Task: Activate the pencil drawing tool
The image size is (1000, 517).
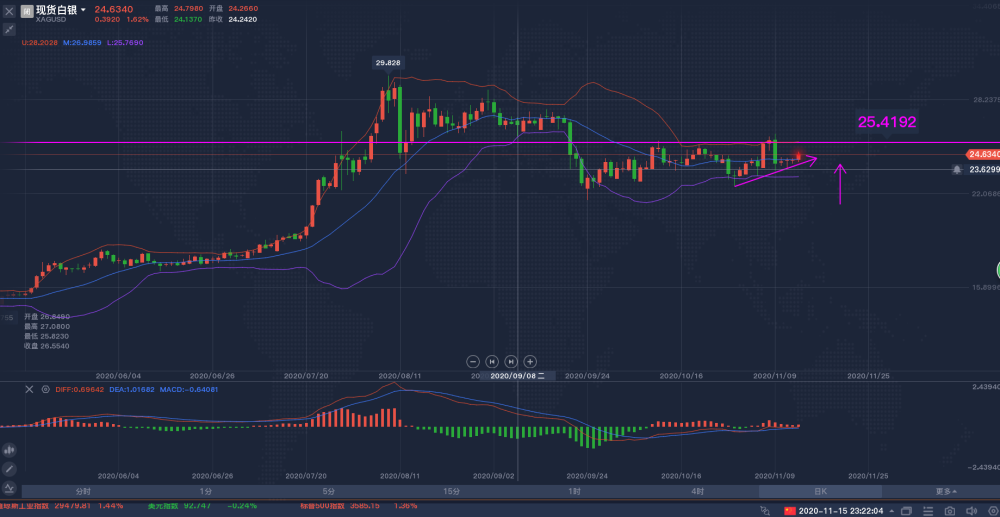Action: (9, 469)
